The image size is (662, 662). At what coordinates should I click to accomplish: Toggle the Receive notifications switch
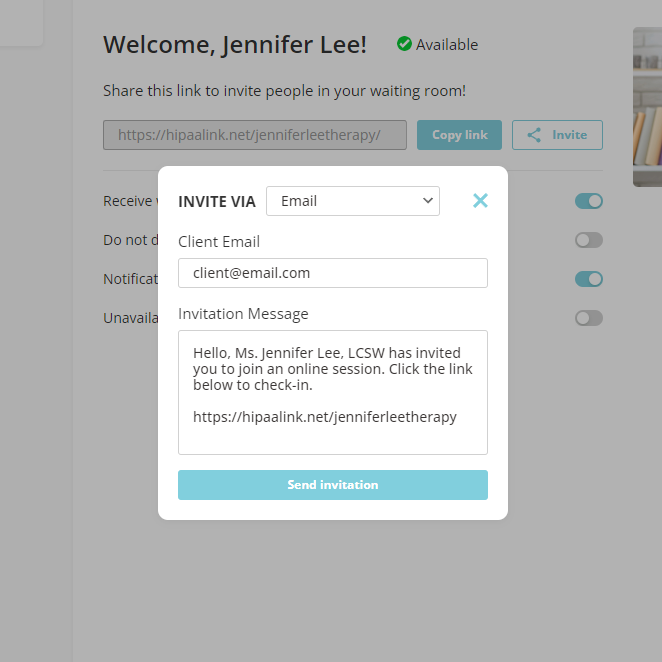[x=589, y=201]
